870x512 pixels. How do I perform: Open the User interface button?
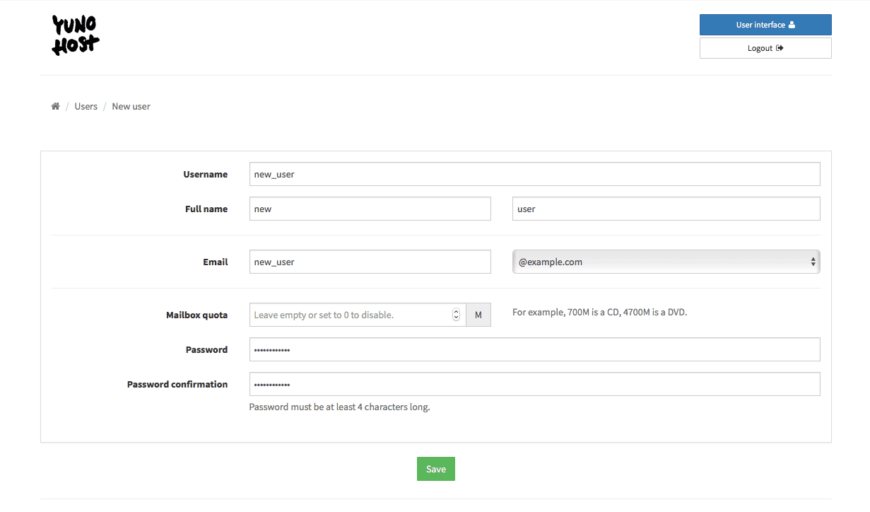(x=765, y=25)
